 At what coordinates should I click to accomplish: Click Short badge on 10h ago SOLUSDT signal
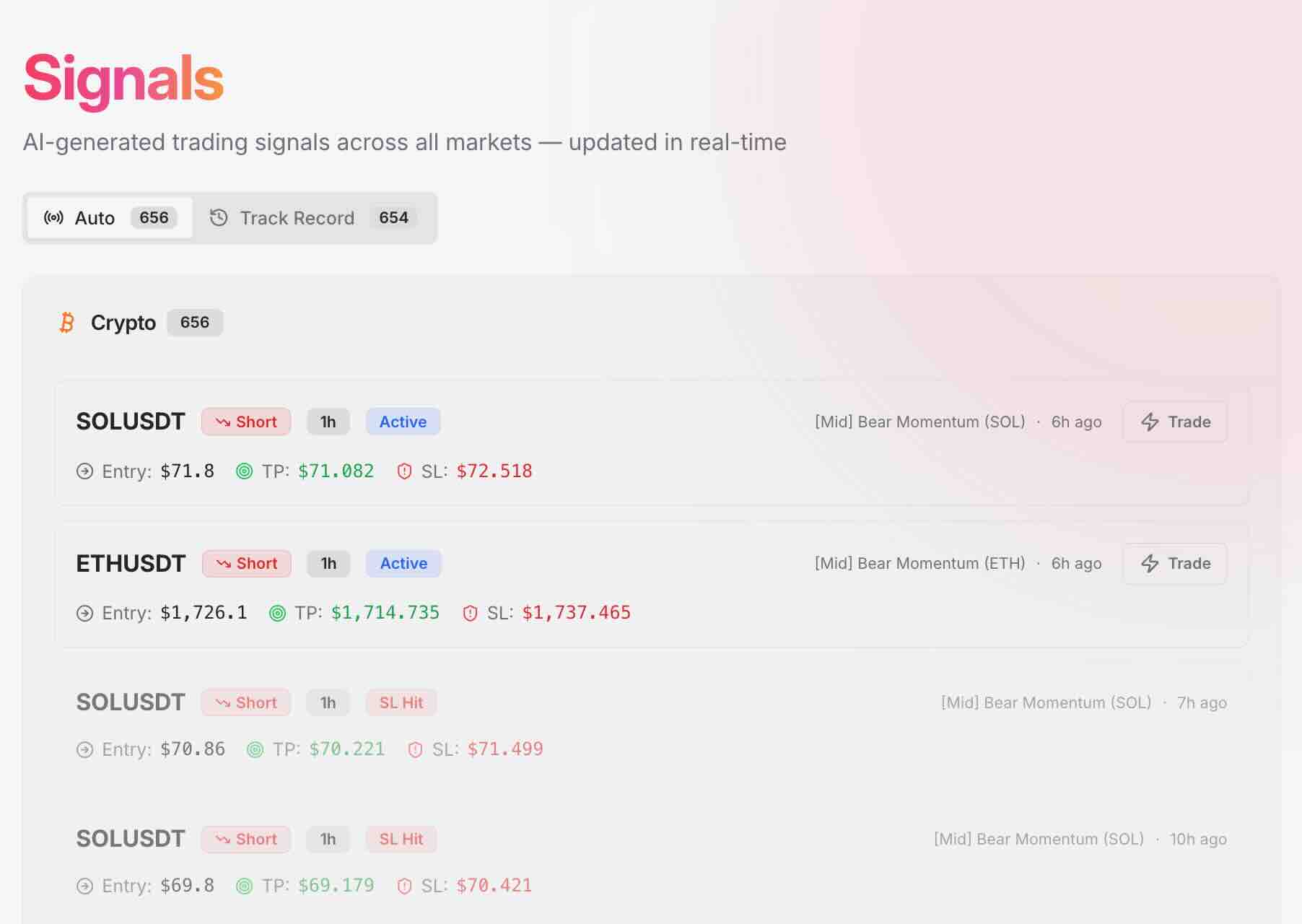coord(246,840)
